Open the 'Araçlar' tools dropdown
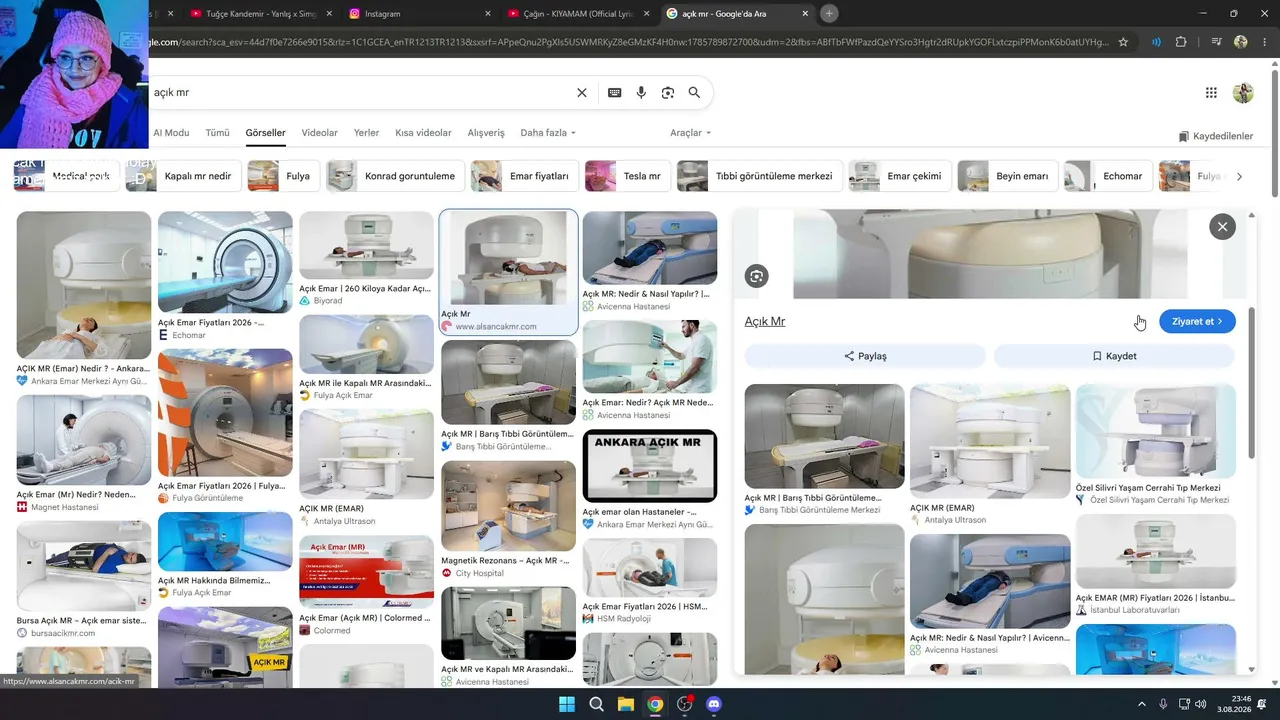The height and width of the screenshot is (720, 1280). (690, 133)
